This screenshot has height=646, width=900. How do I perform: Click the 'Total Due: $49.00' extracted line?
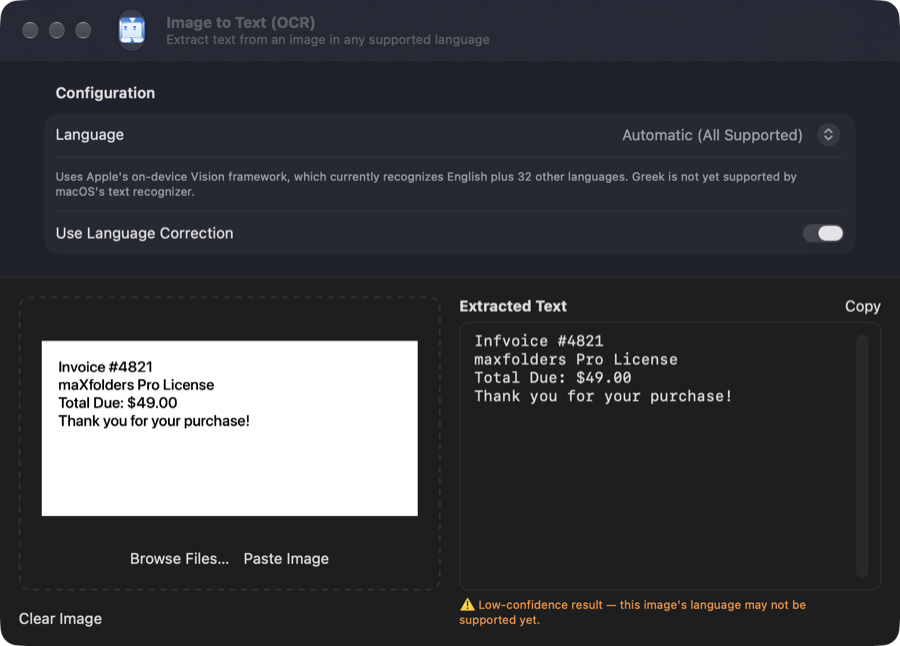click(553, 378)
